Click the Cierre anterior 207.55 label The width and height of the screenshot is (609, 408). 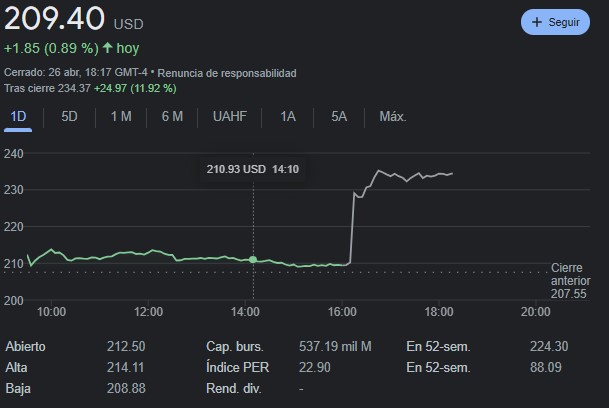(x=570, y=281)
